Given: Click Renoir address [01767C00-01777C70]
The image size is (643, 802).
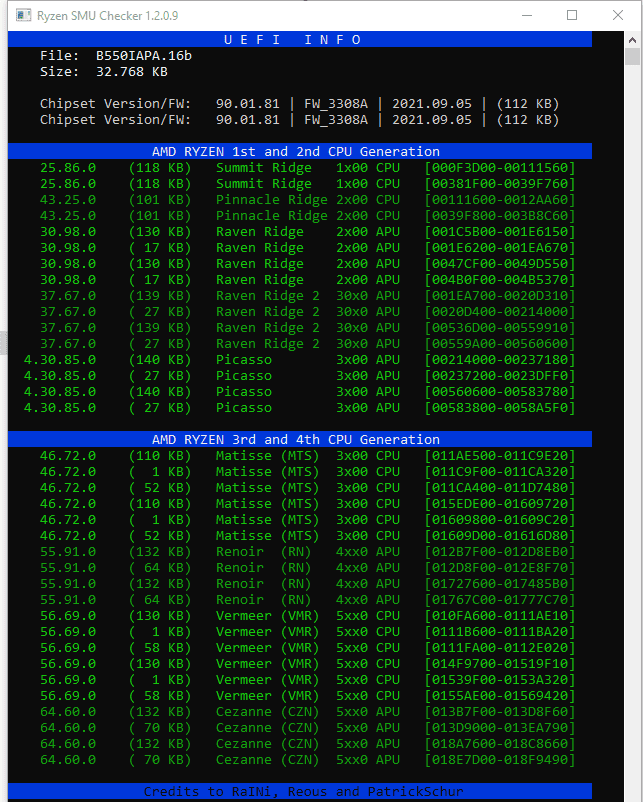Looking at the screenshot, I should (500, 600).
